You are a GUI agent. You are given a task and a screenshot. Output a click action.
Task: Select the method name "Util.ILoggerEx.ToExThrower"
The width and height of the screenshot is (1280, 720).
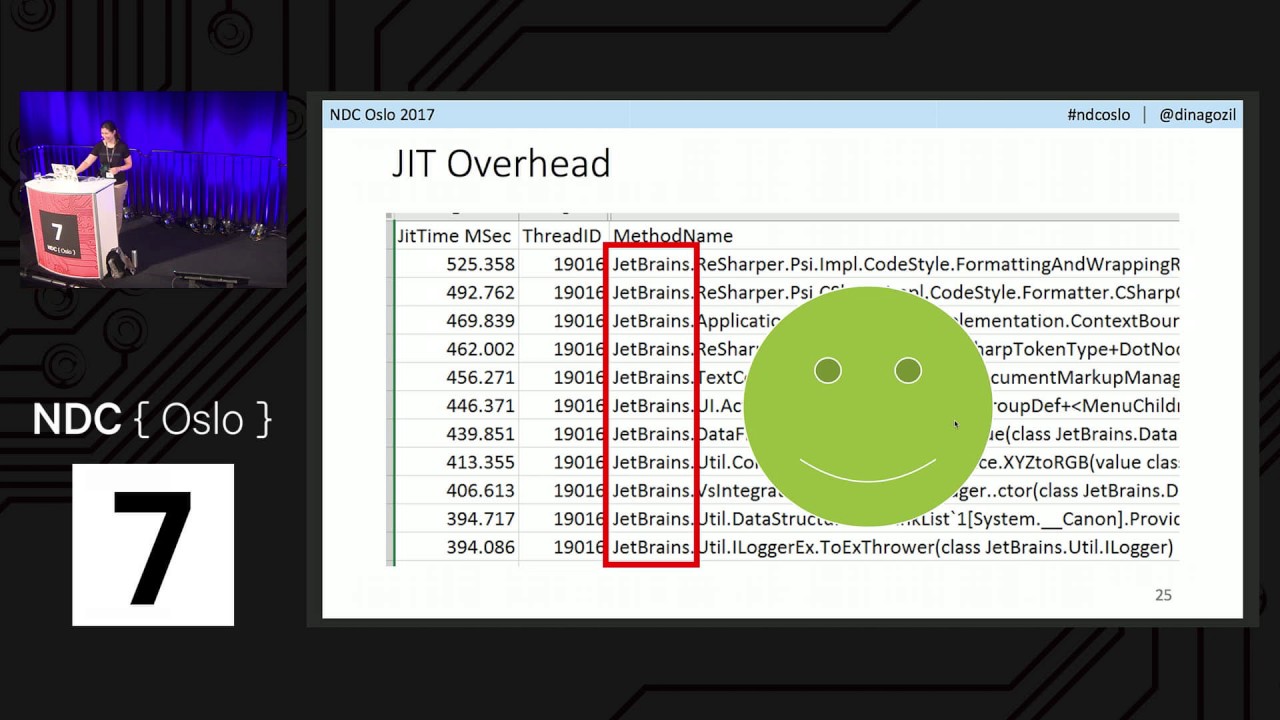point(892,548)
